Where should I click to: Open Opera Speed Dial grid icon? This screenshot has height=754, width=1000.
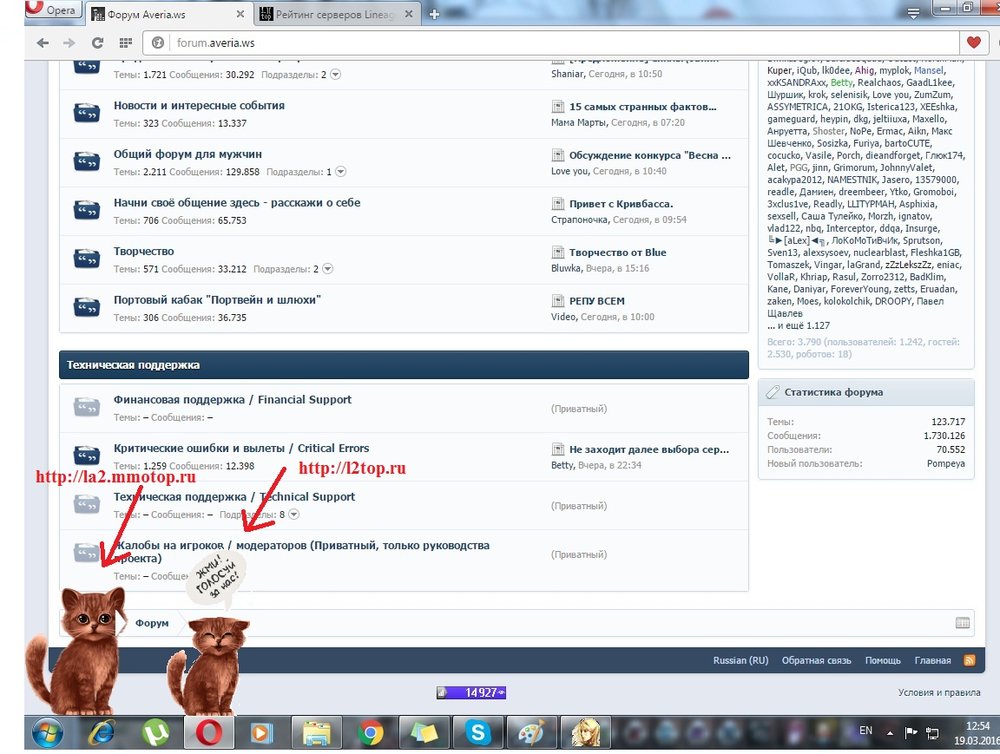click(125, 43)
